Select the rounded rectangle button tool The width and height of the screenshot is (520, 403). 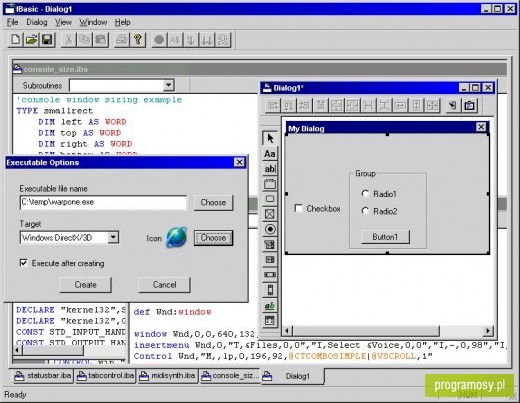tap(270, 199)
